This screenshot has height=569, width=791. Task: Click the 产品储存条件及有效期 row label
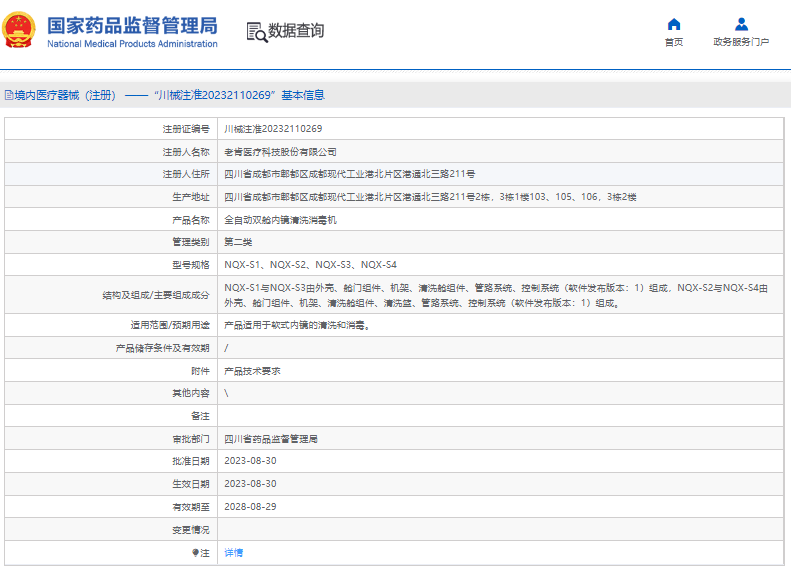tap(162, 349)
